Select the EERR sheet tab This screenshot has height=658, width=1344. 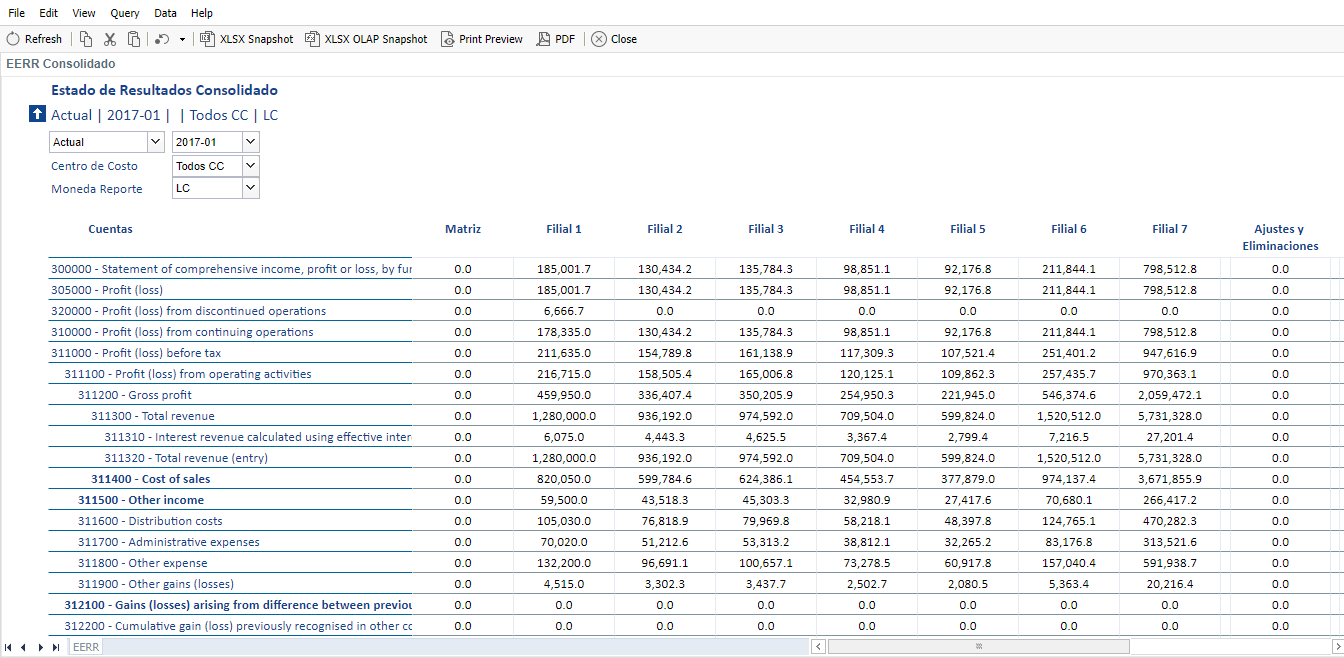pos(86,647)
